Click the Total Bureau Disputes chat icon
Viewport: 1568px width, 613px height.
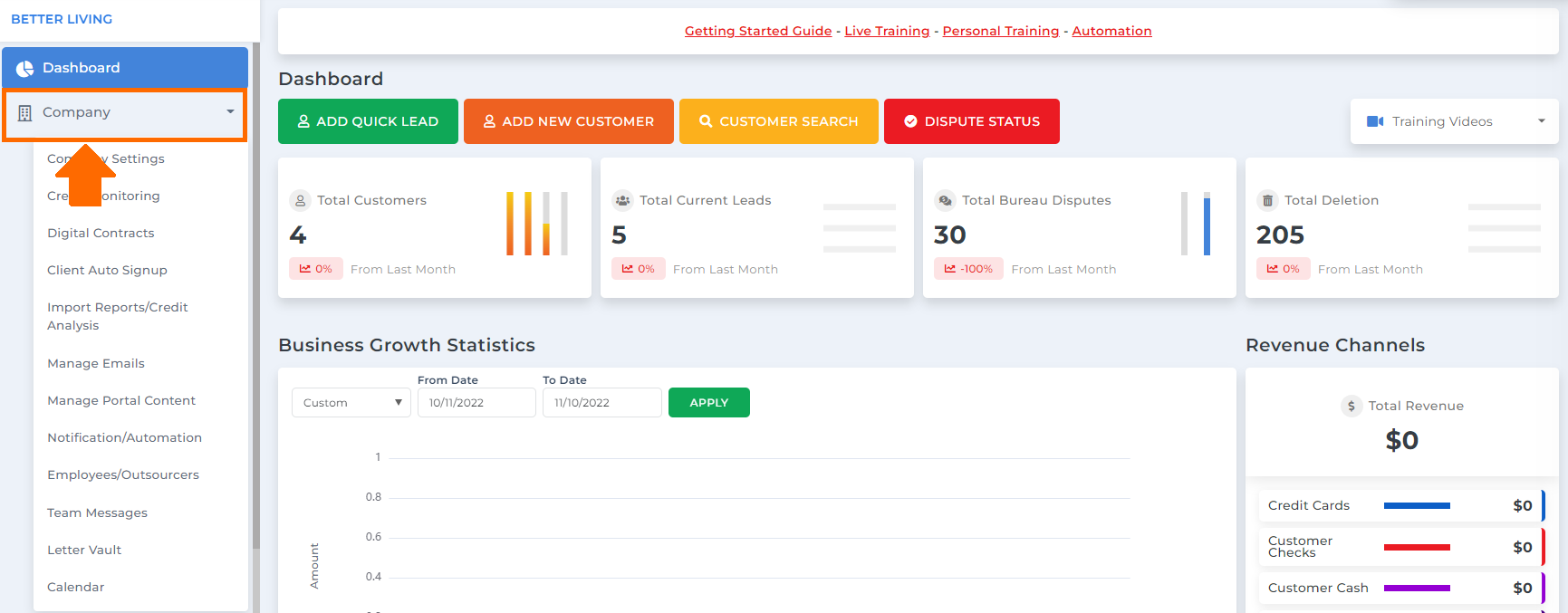(x=945, y=201)
